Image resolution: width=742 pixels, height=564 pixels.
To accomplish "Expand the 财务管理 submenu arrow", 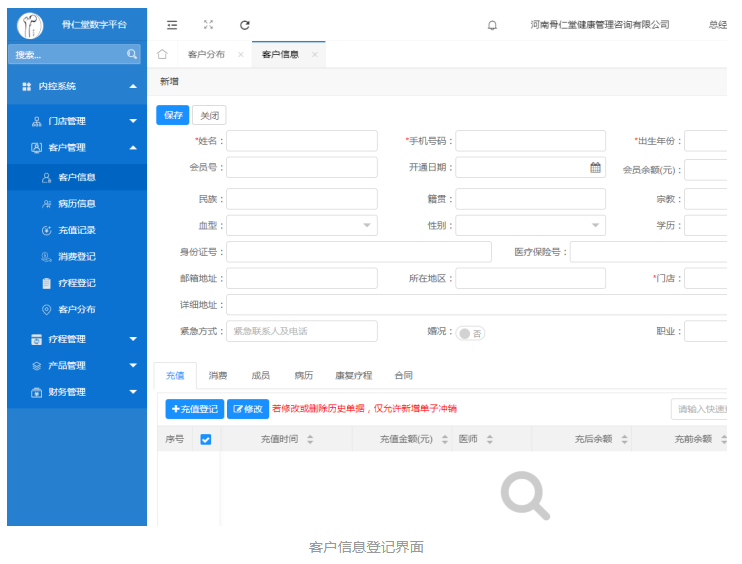I will point(133,392).
